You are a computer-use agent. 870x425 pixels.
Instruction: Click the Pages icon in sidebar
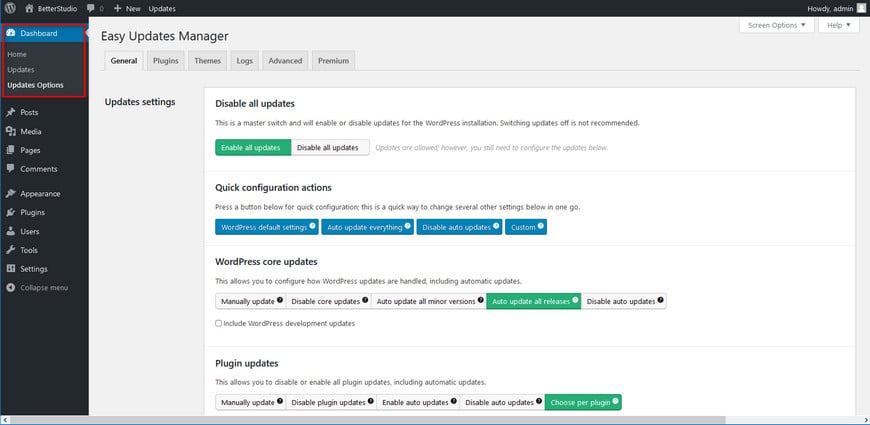pyautogui.click(x=11, y=150)
